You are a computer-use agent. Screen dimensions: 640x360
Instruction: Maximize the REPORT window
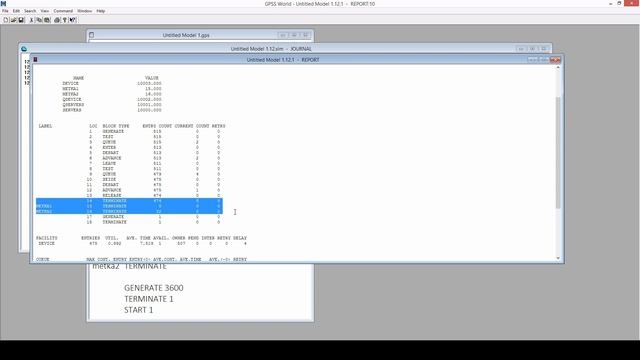click(544, 60)
